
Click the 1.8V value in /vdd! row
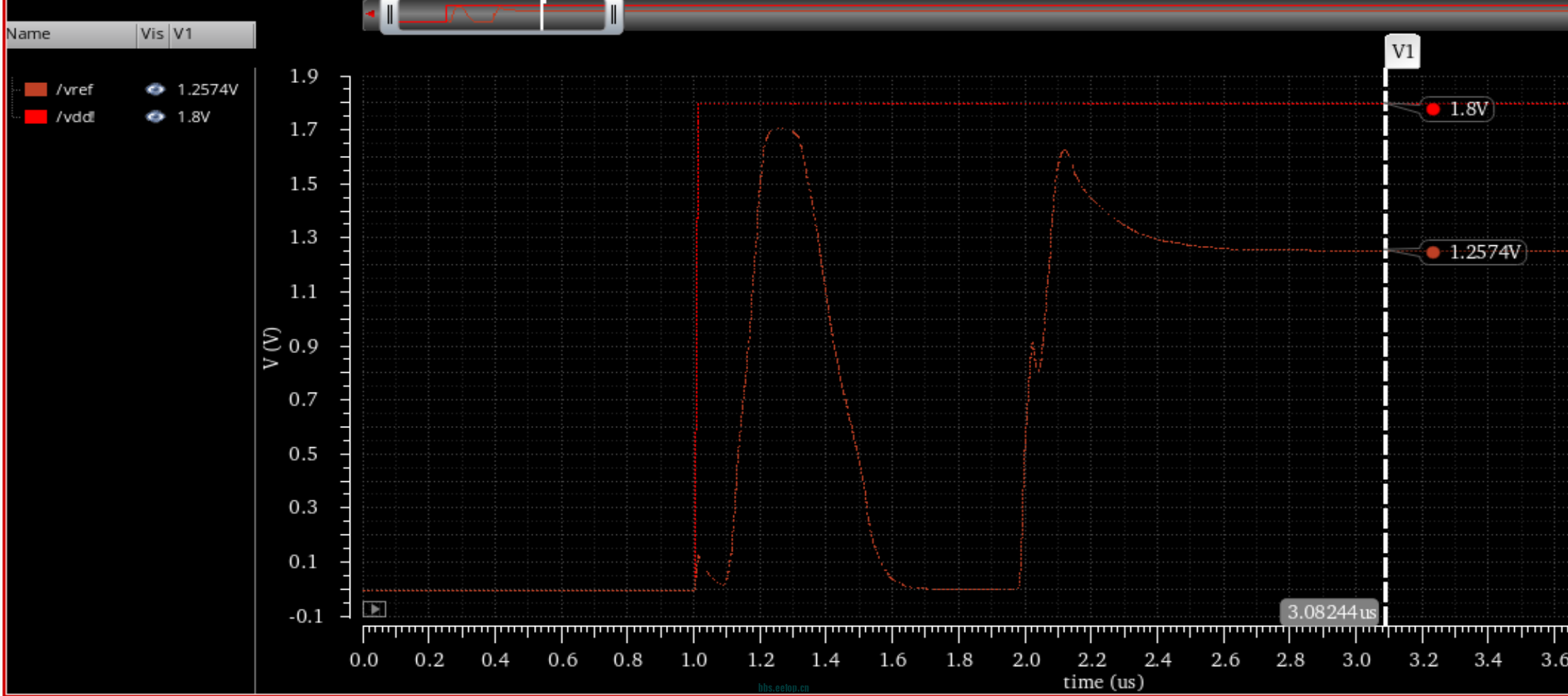click(x=194, y=116)
